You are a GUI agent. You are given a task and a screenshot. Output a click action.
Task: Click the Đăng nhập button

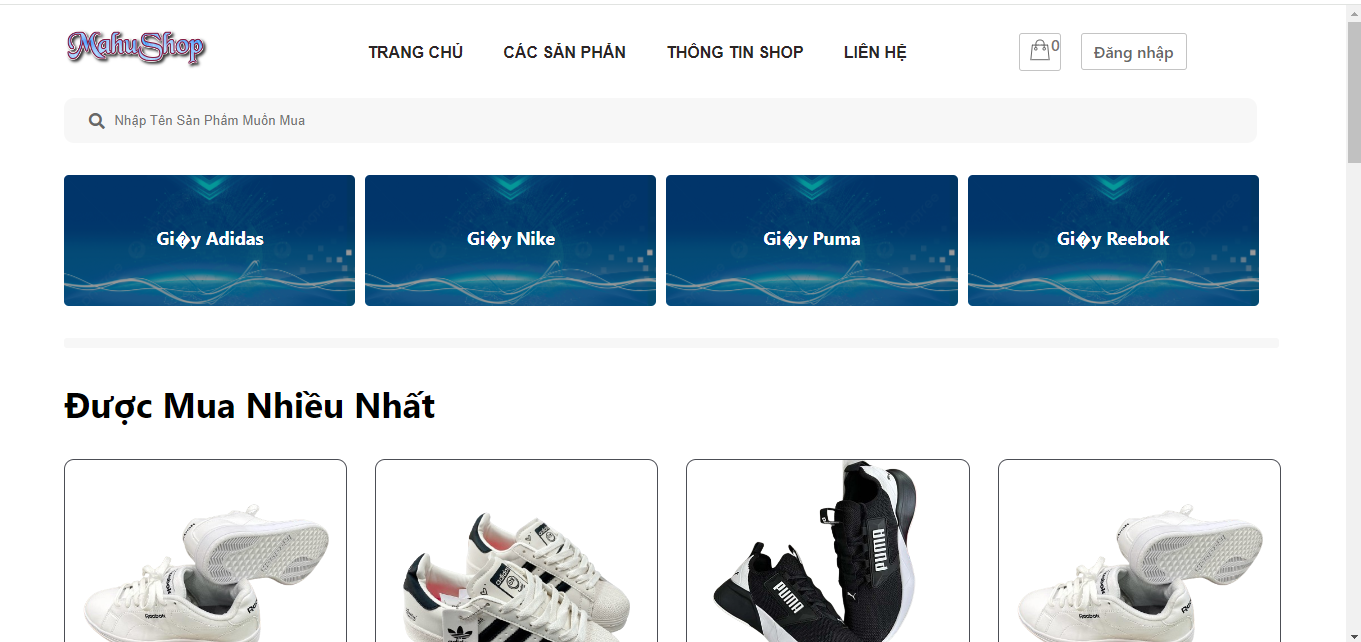pos(1133,52)
